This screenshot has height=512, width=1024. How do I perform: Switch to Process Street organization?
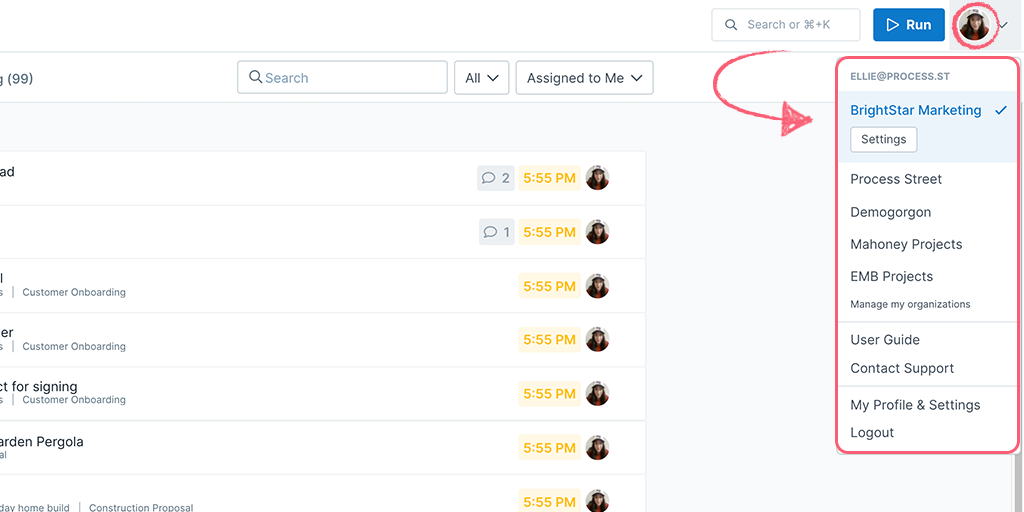click(x=896, y=179)
